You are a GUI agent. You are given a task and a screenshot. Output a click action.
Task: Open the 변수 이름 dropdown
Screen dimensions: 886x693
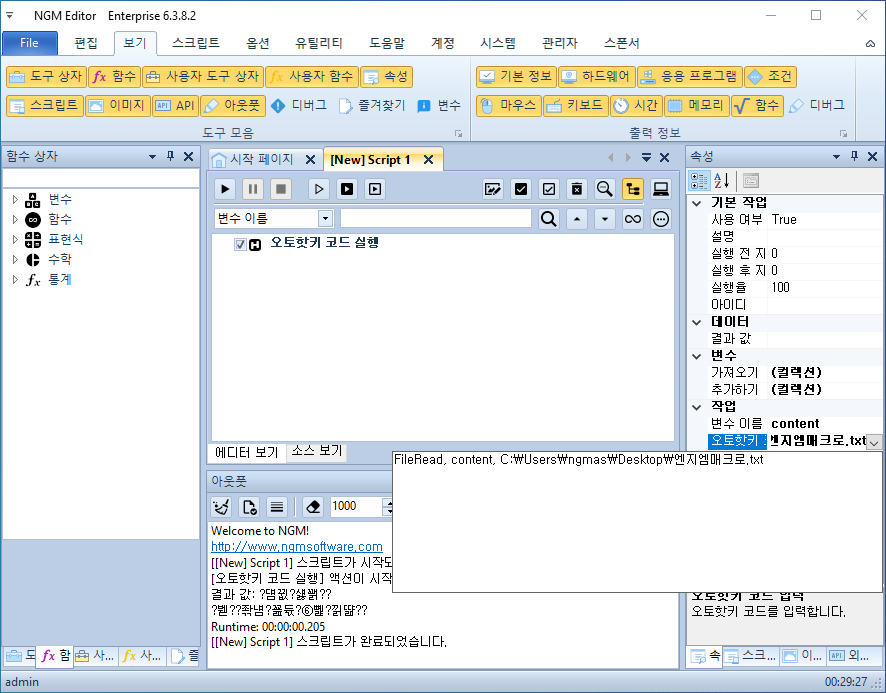[326, 218]
